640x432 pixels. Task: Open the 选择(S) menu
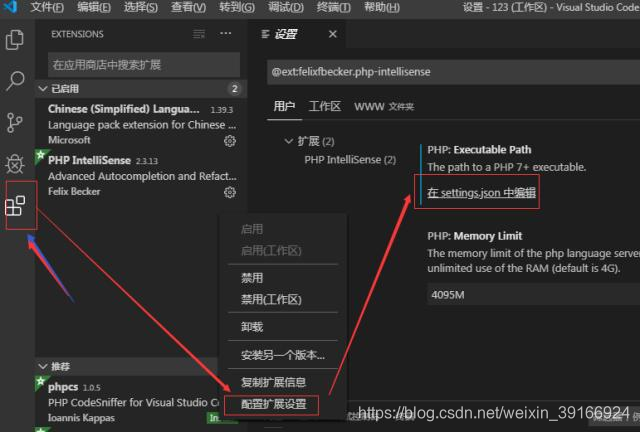[141, 7]
